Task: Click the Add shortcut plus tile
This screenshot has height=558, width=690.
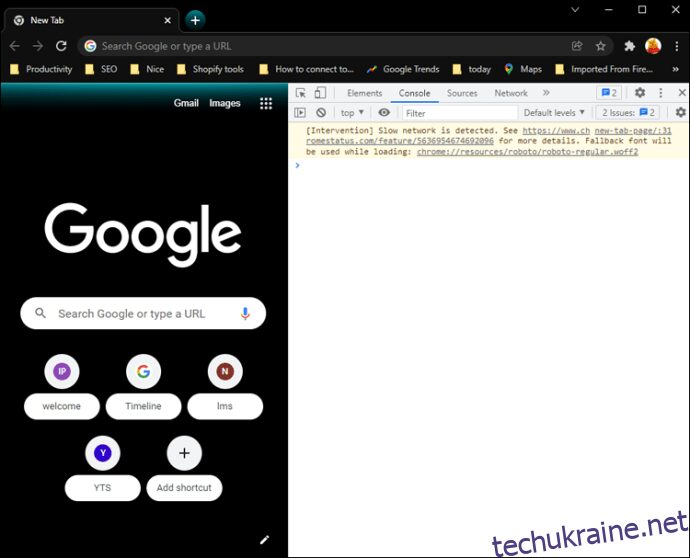Action: pos(184,468)
